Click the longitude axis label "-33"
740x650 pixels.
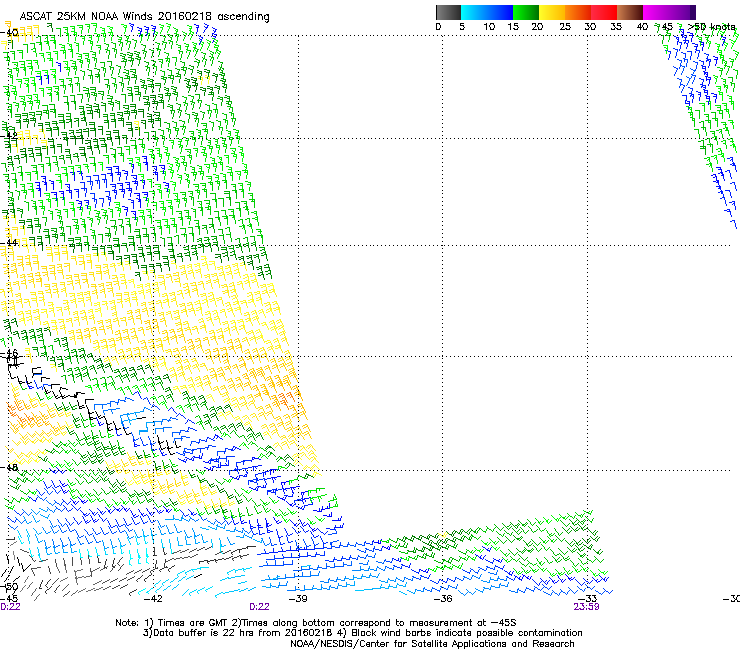click(588, 599)
